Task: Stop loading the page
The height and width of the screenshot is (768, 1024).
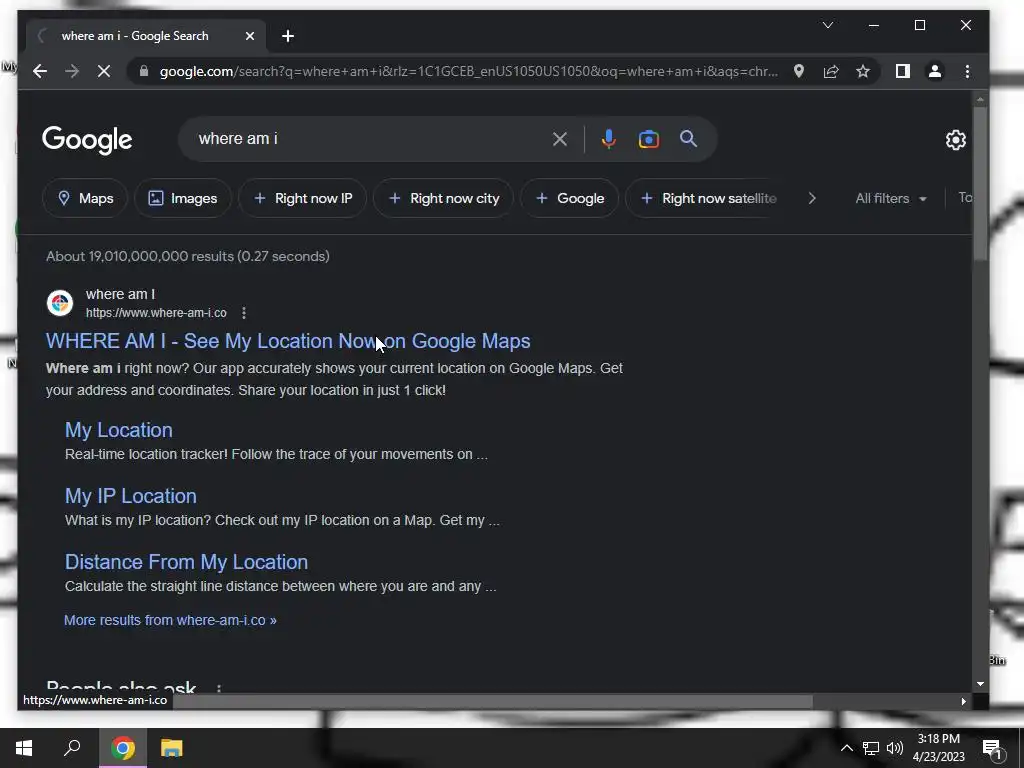Action: click(x=104, y=71)
